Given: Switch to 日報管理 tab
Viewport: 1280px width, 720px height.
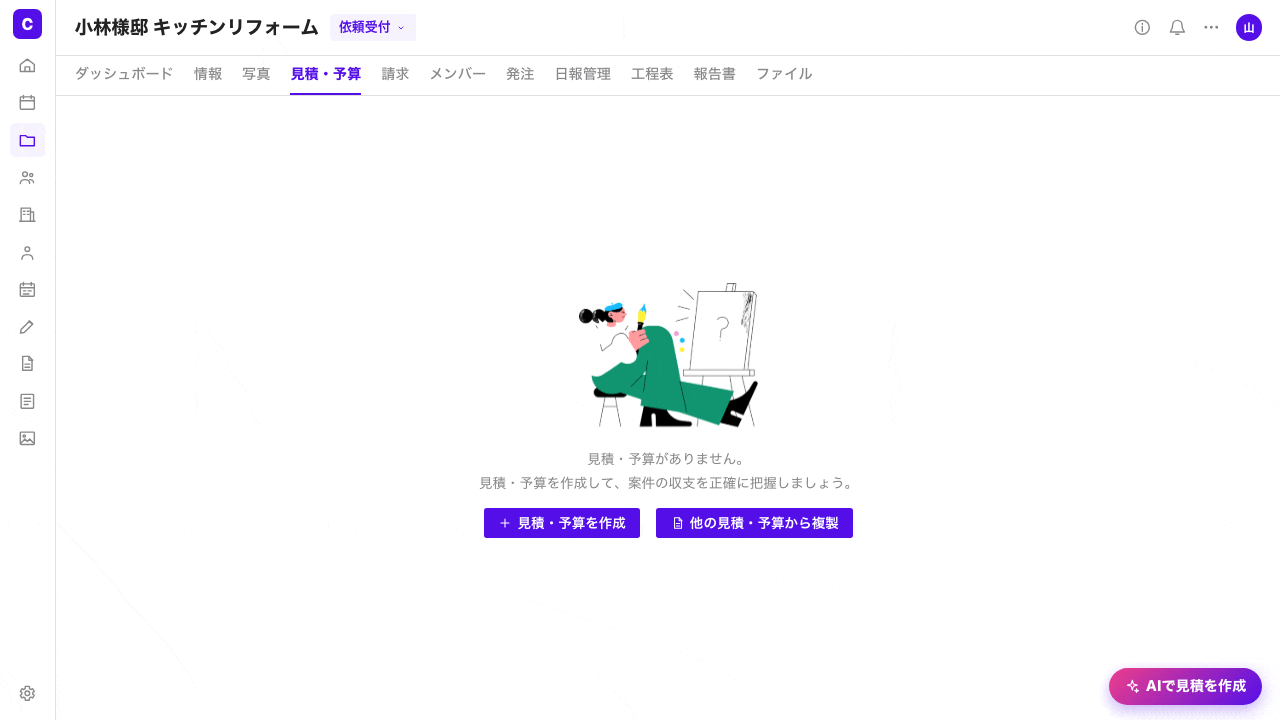Looking at the screenshot, I should click(583, 74).
